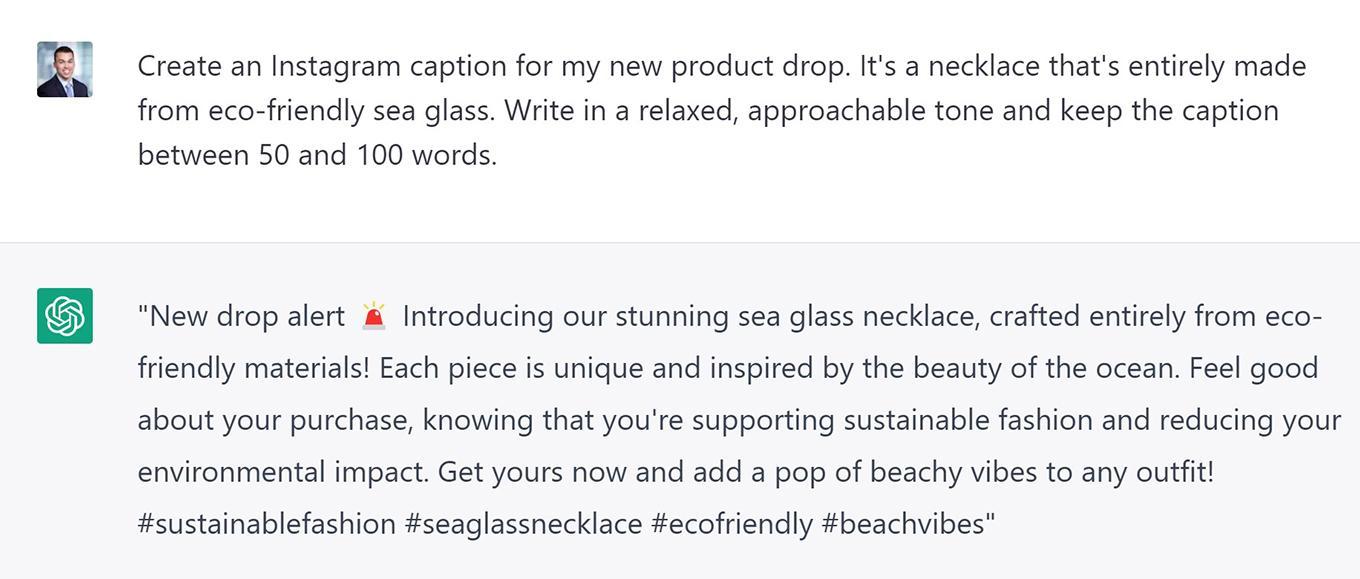Click the #beachvibes hashtag
The width and height of the screenshot is (1360, 579).
click(906, 524)
